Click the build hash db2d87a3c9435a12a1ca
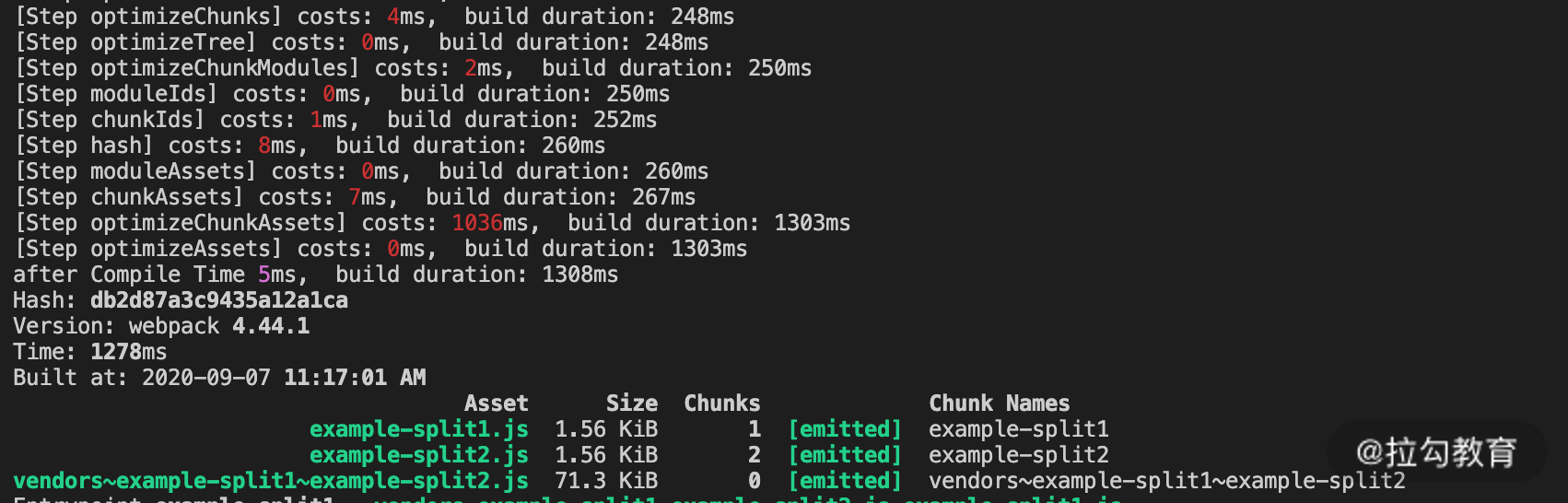 219,300
